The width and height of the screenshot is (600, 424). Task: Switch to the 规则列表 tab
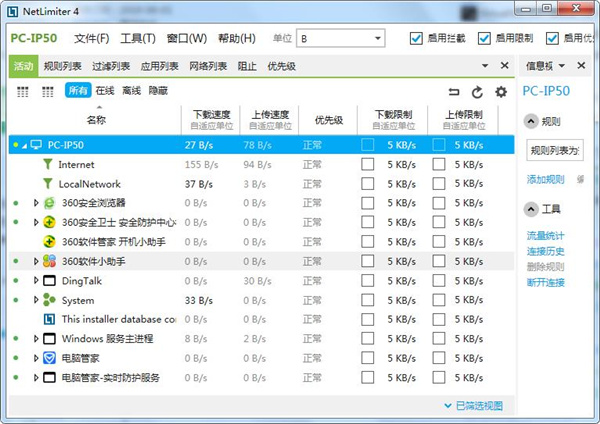pos(63,66)
